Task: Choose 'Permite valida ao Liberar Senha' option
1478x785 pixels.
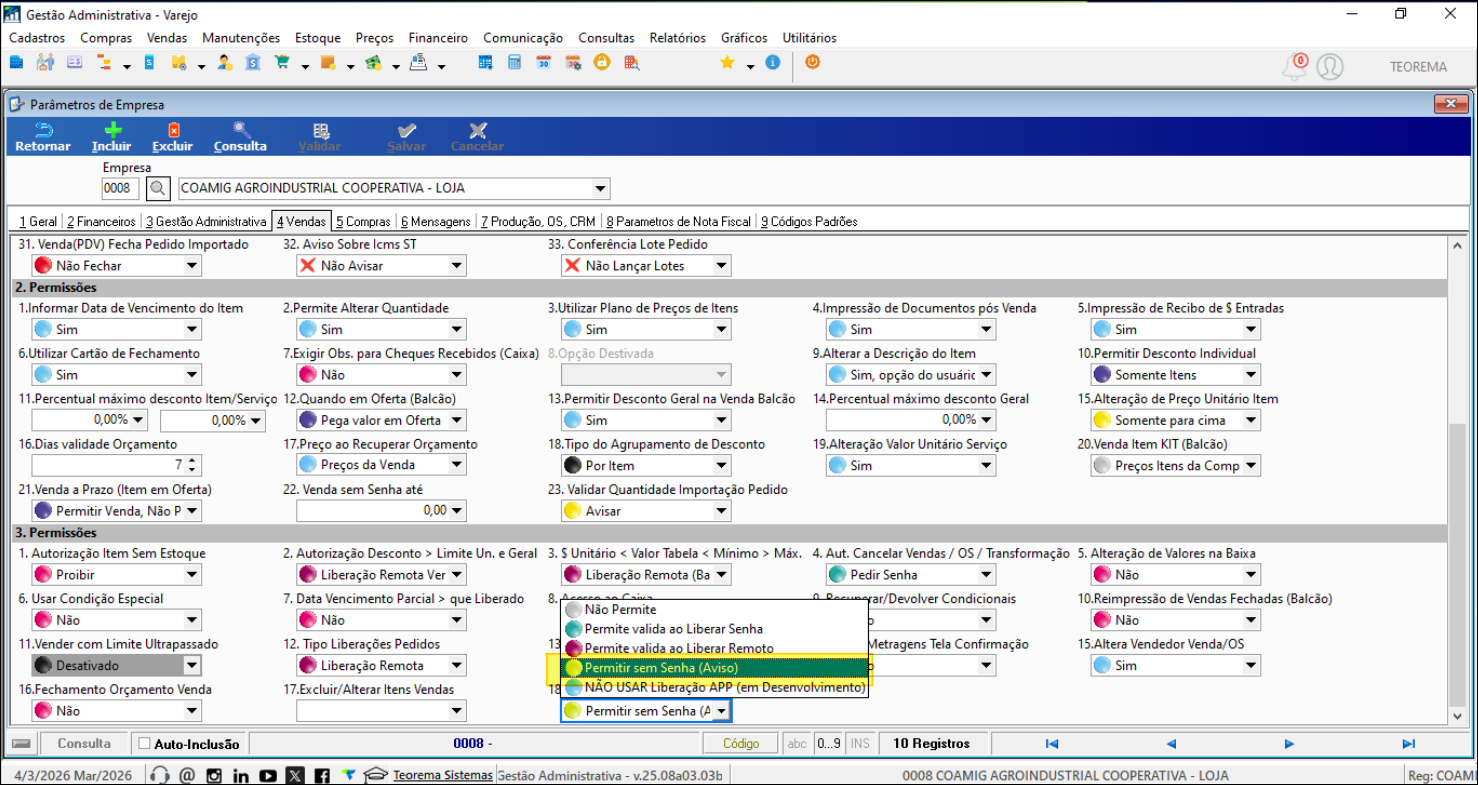Action: (x=673, y=629)
